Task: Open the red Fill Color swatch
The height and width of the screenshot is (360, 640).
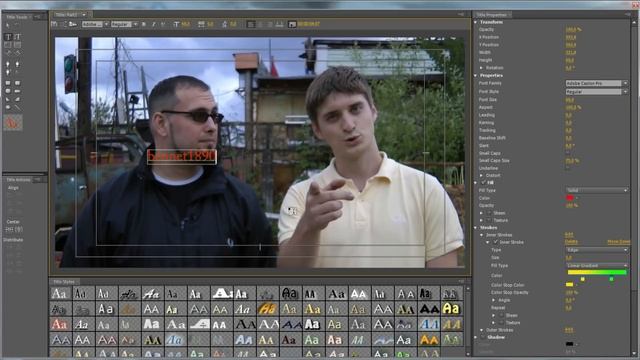Action: 570,198
